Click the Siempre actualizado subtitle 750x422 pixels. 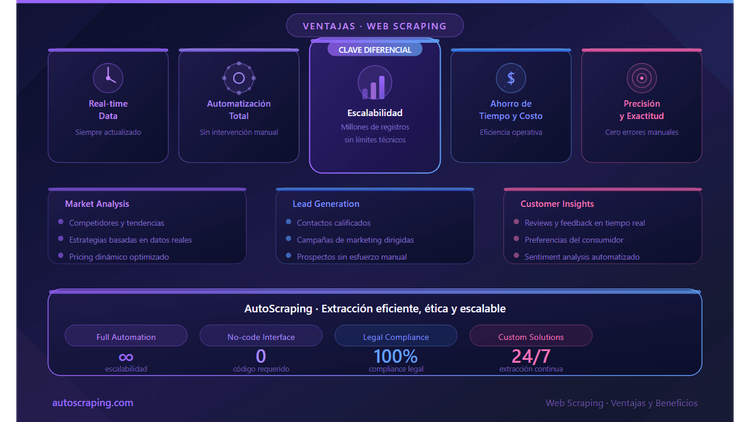pyautogui.click(x=108, y=132)
